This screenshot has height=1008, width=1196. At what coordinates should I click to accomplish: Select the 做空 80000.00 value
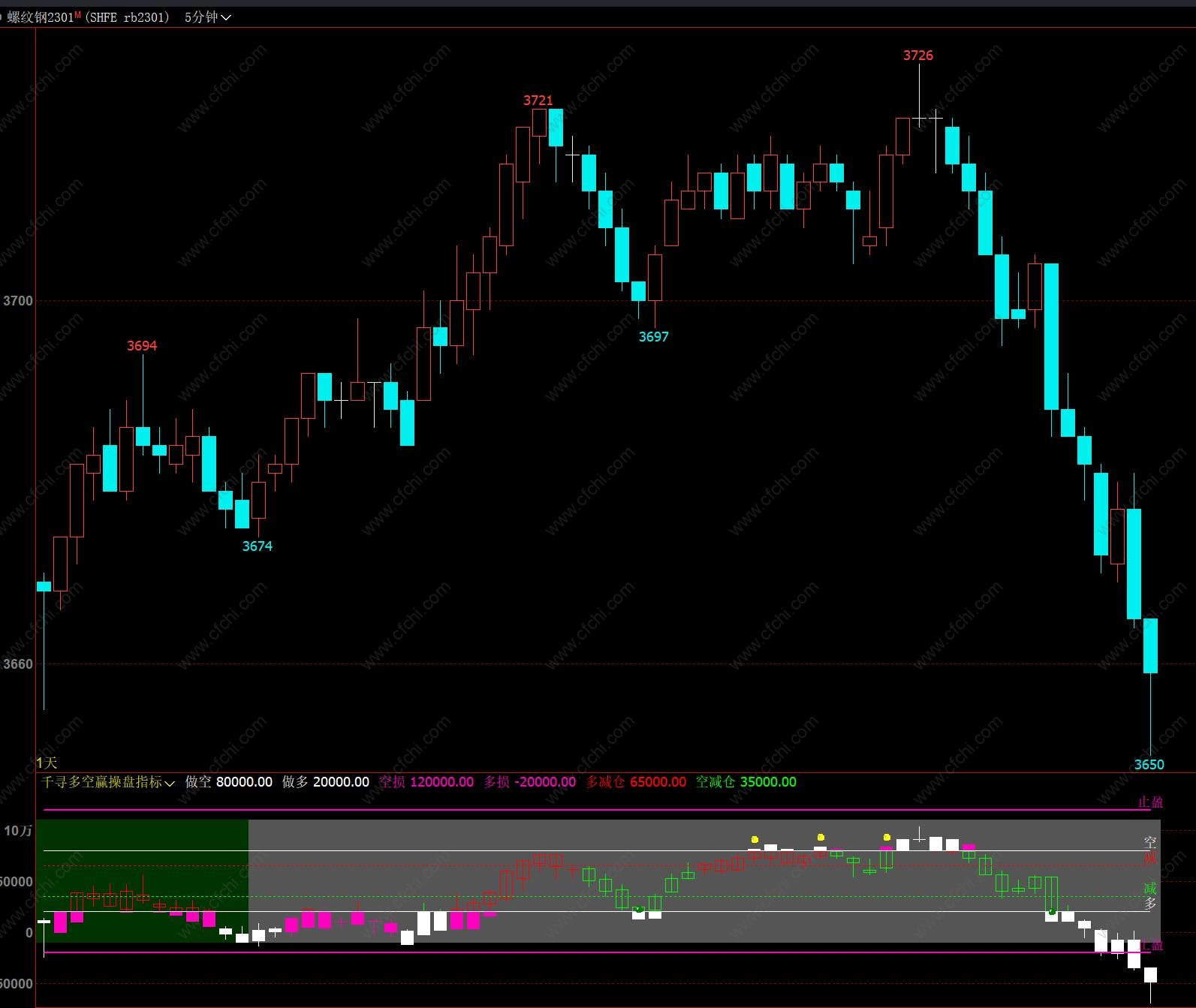pos(229,782)
